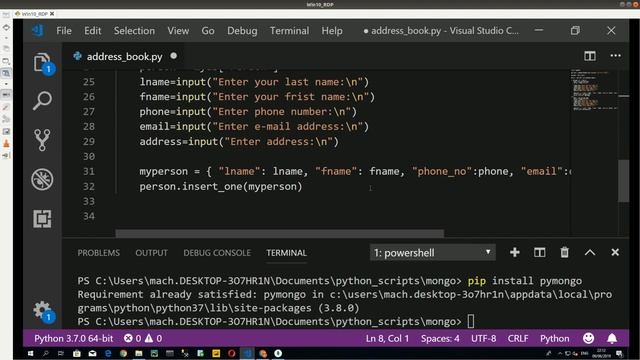Open Chrome from the taskbar
Screen dimensions: 640x360
(123, 353)
